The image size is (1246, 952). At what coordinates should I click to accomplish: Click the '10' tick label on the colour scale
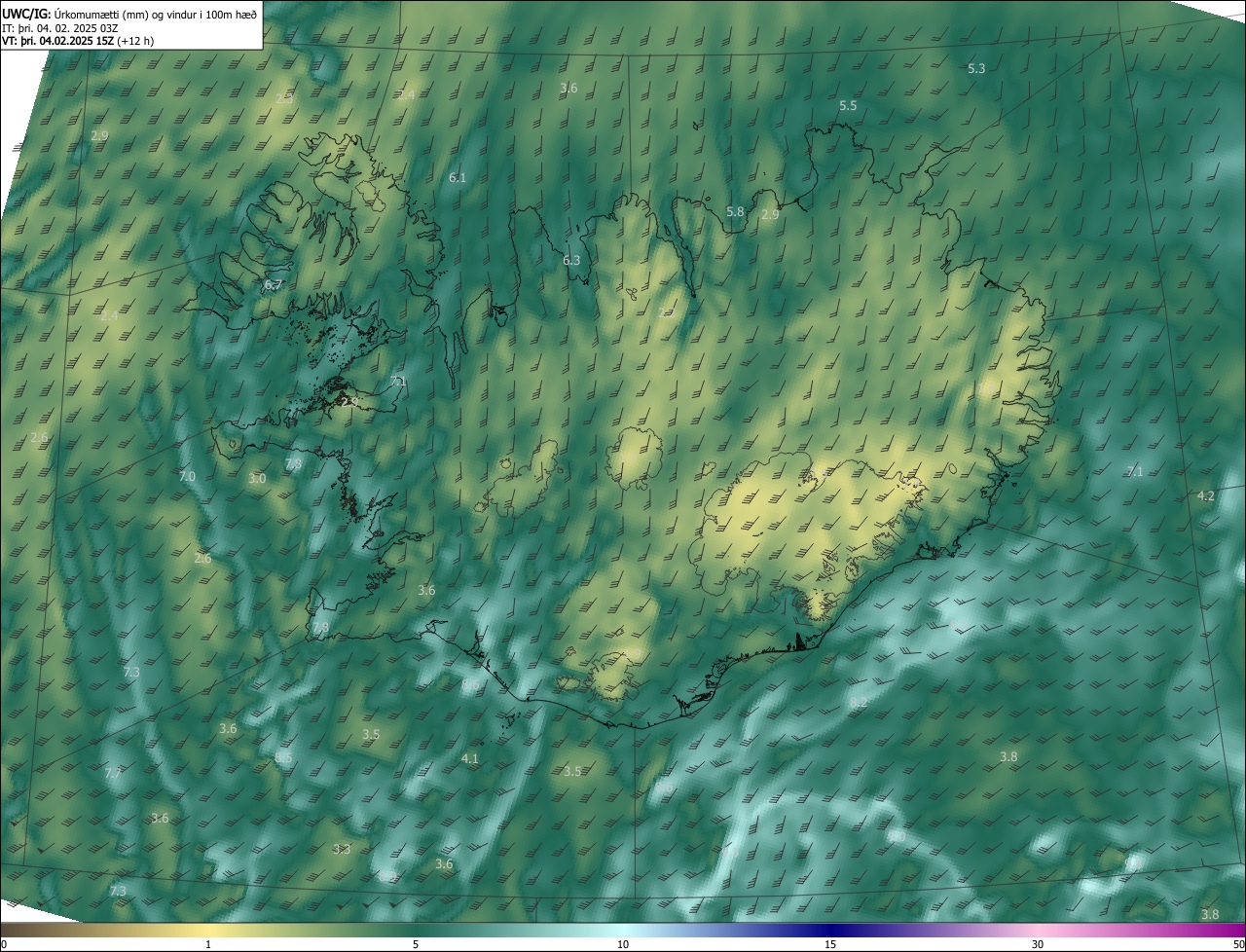click(x=623, y=944)
